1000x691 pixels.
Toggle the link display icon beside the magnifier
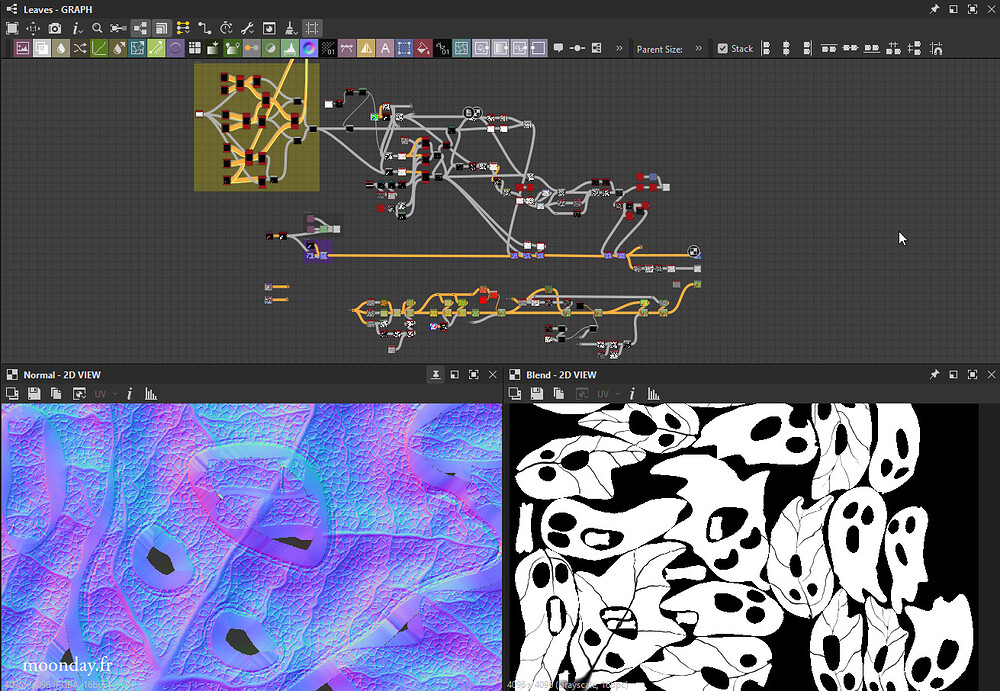[118, 28]
